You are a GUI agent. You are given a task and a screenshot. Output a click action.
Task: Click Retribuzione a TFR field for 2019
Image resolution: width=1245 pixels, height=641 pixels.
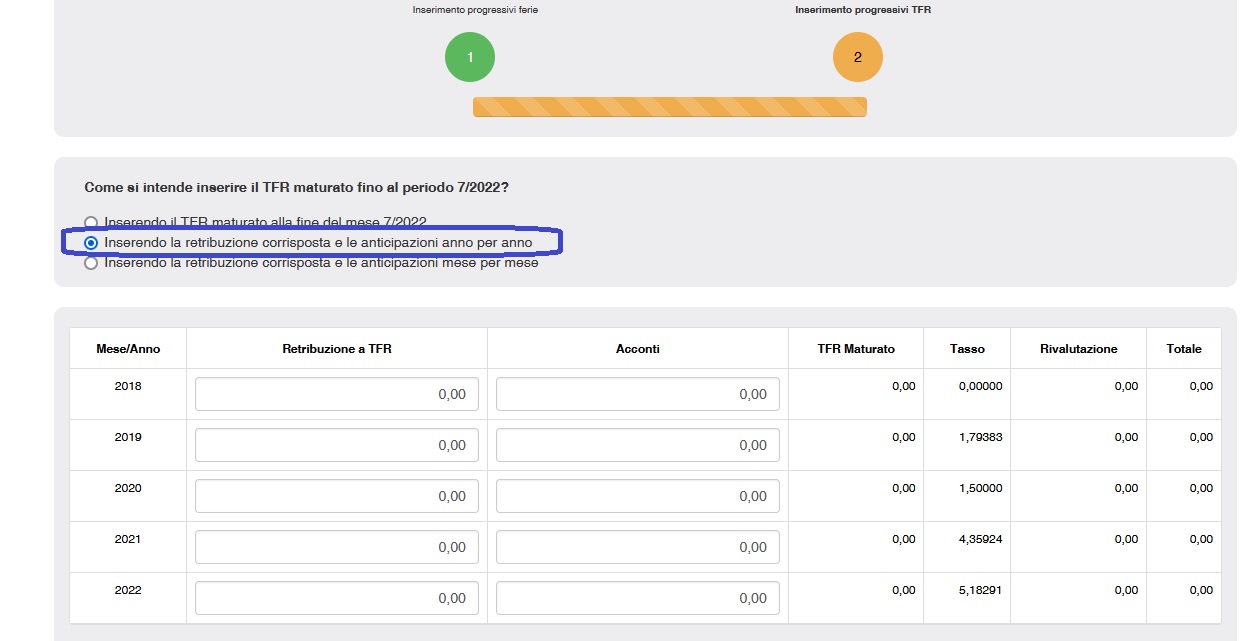tap(337, 445)
